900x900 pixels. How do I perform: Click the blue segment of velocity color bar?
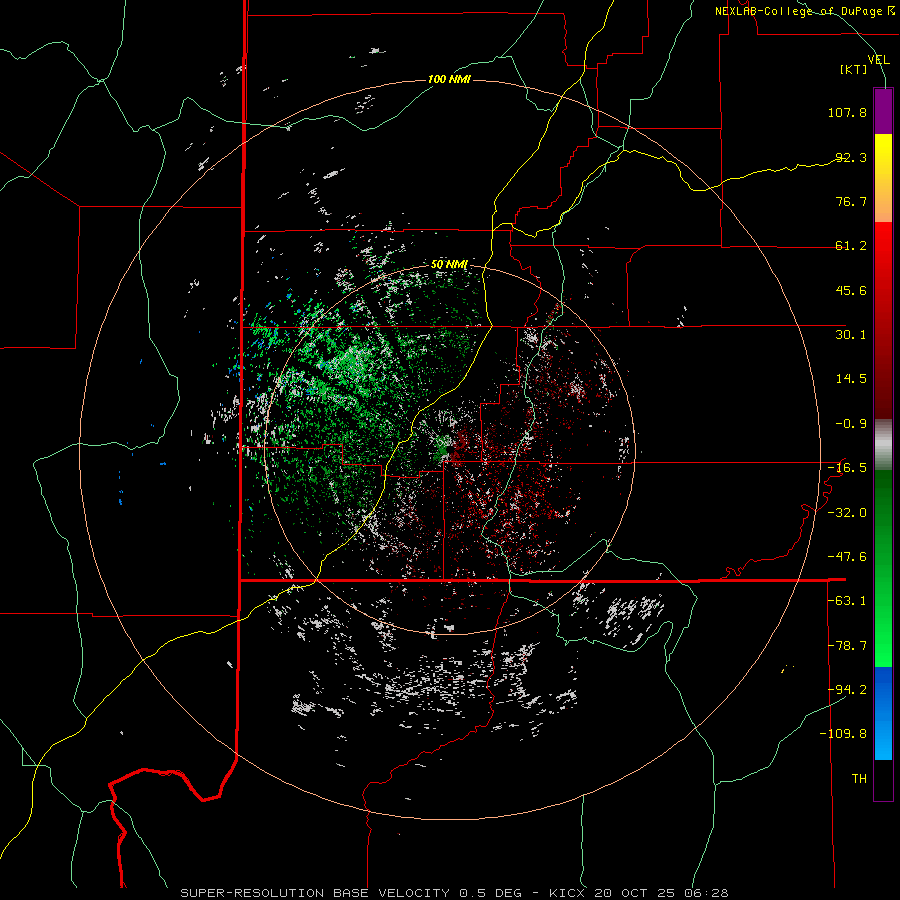pos(883,713)
